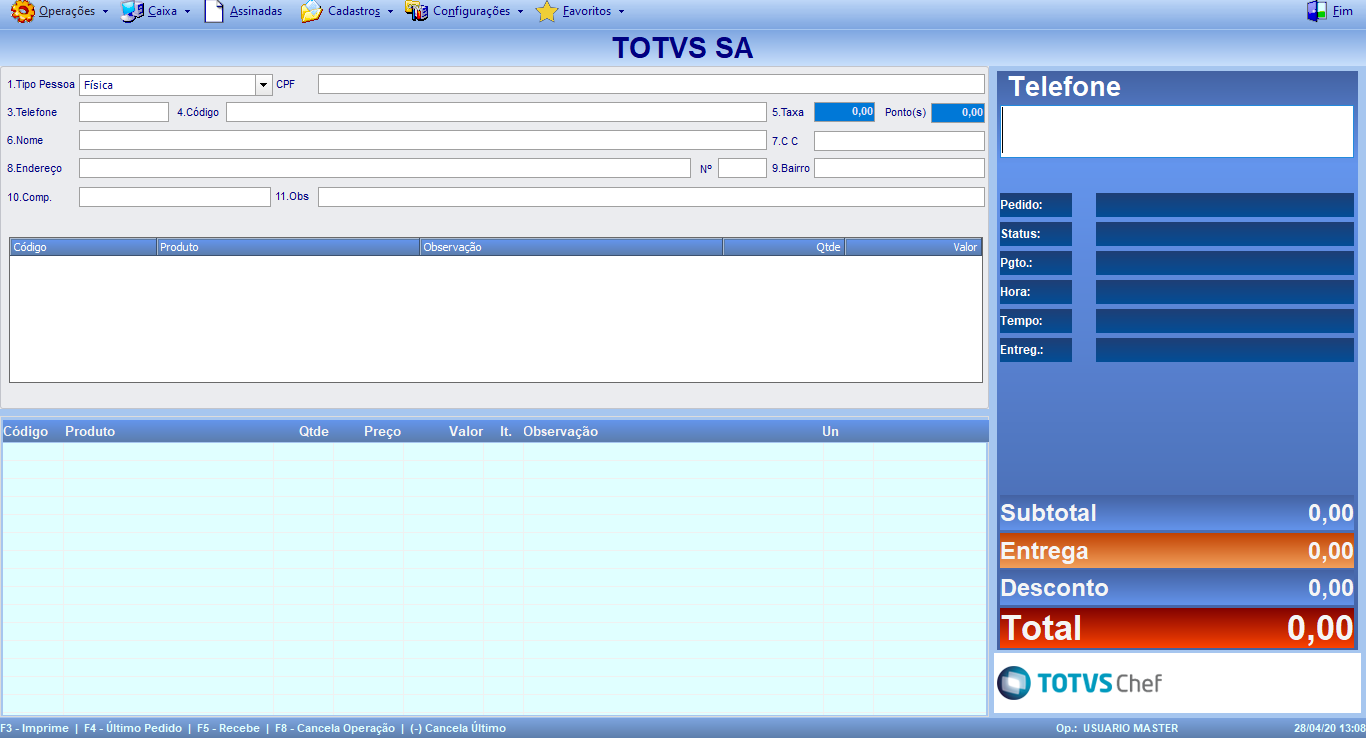Focus the 9.Bairro field
The image size is (1366, 738).
click(x=899, y=168)
